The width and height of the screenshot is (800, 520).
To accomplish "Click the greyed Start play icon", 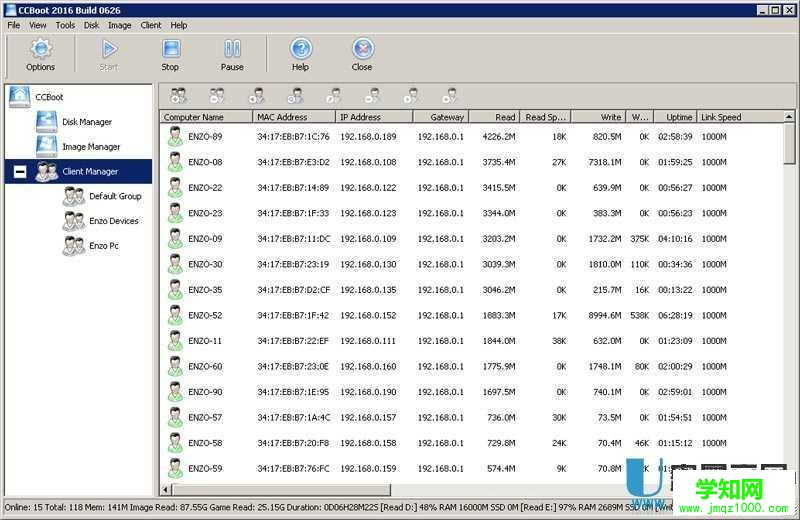I will 109,49.
